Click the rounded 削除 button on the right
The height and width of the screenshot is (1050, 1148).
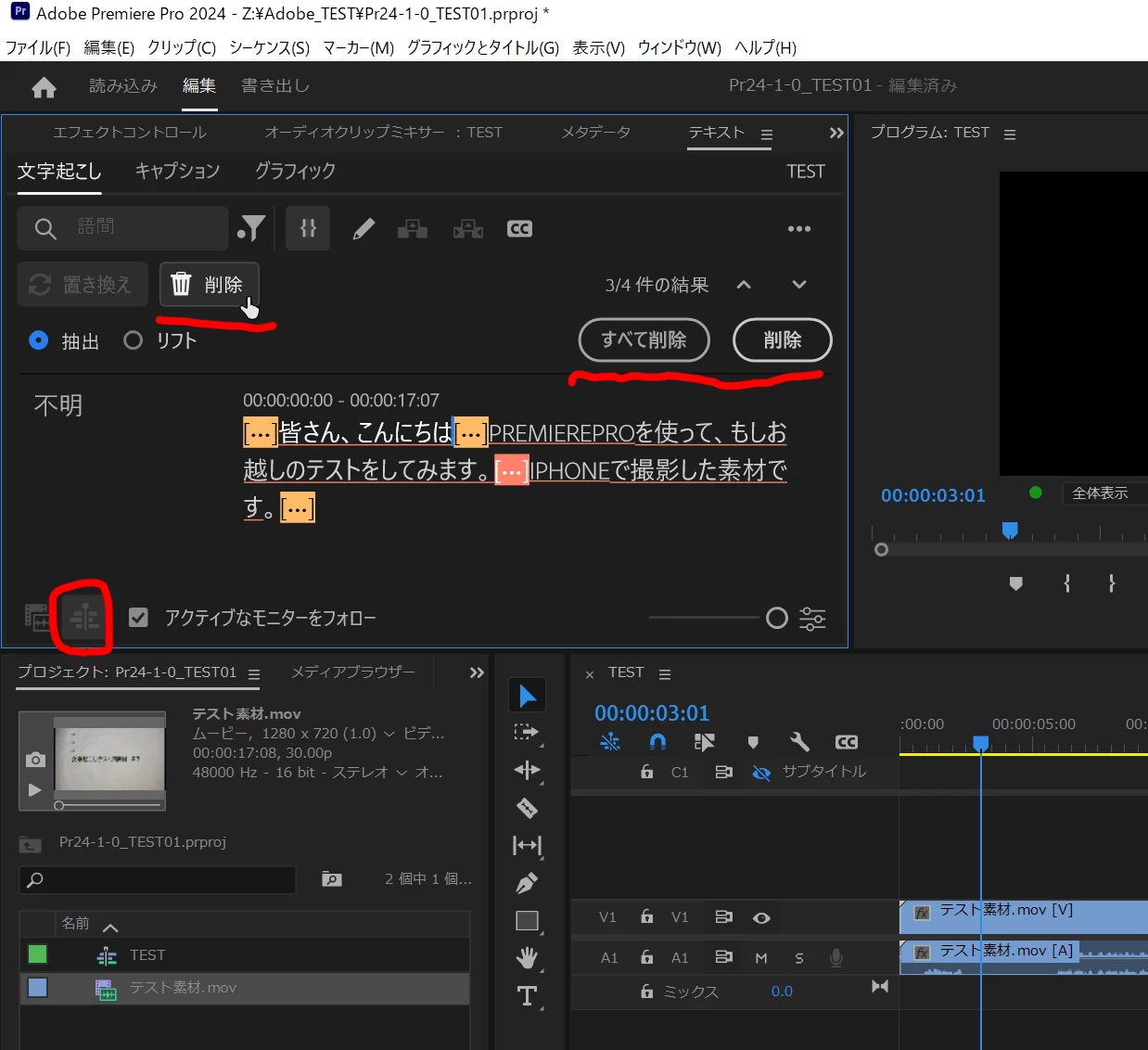point(783,340)
